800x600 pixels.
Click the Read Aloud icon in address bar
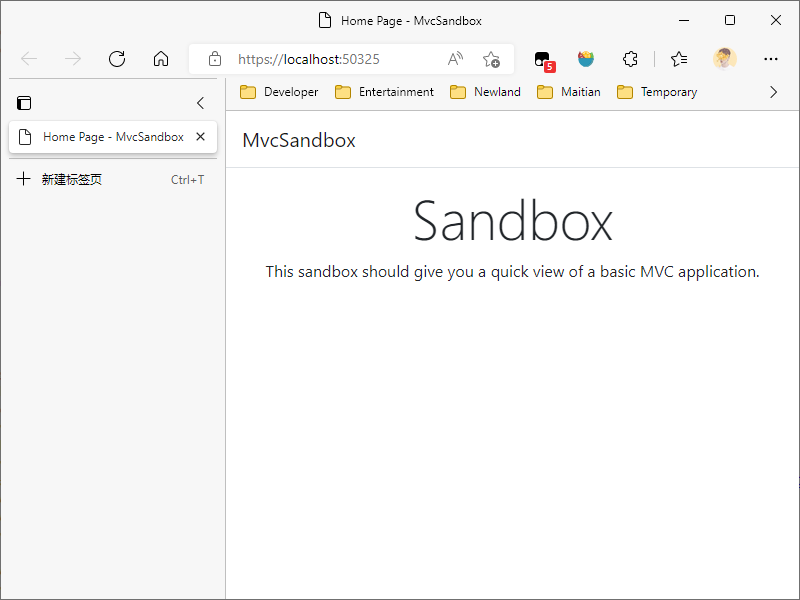pyautogui.click(x=456, y=59)
